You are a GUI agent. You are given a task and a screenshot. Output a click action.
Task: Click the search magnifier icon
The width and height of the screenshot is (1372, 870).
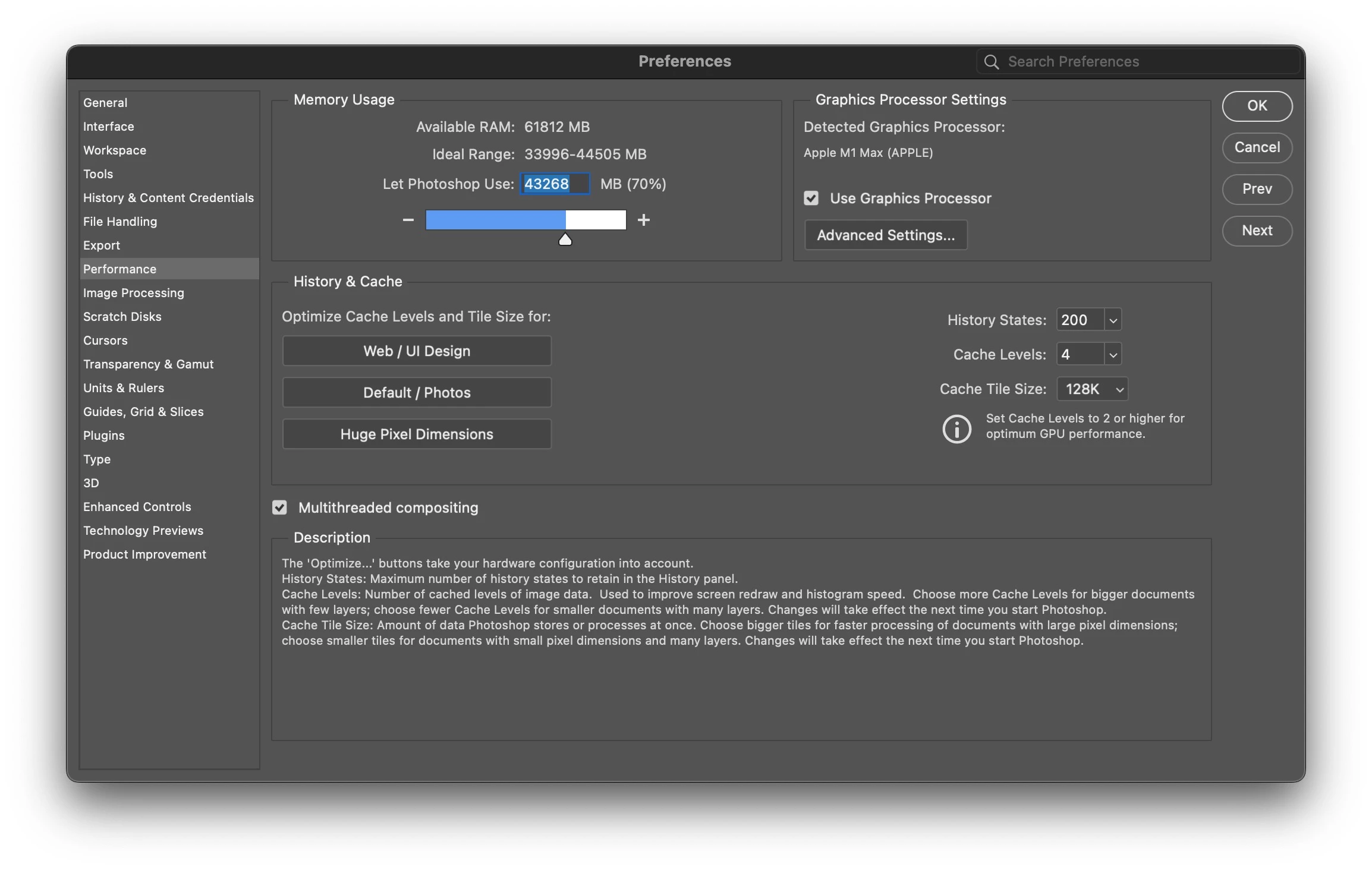pos(991,62)
